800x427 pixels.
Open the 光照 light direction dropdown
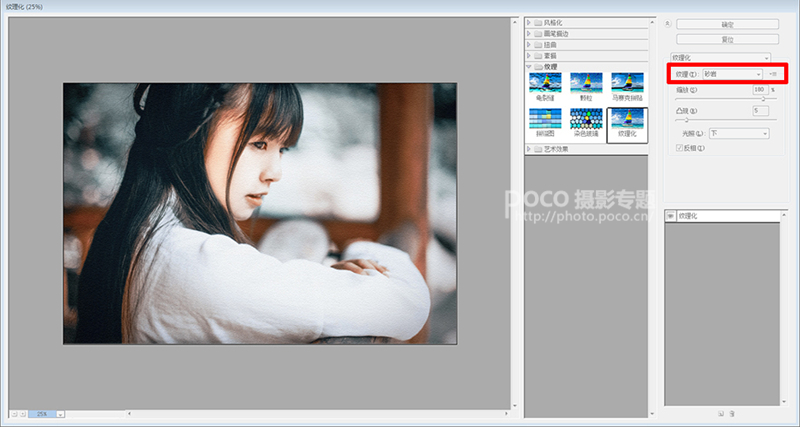739,134
